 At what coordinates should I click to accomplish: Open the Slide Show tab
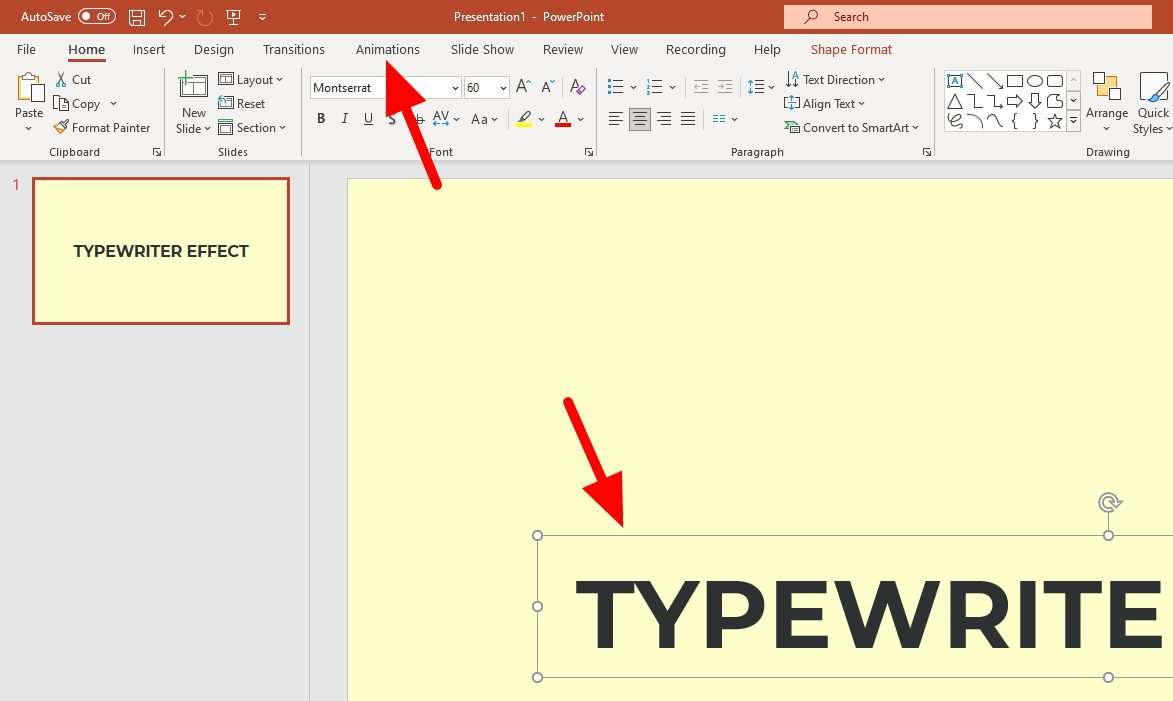click(x=483, y=49)
